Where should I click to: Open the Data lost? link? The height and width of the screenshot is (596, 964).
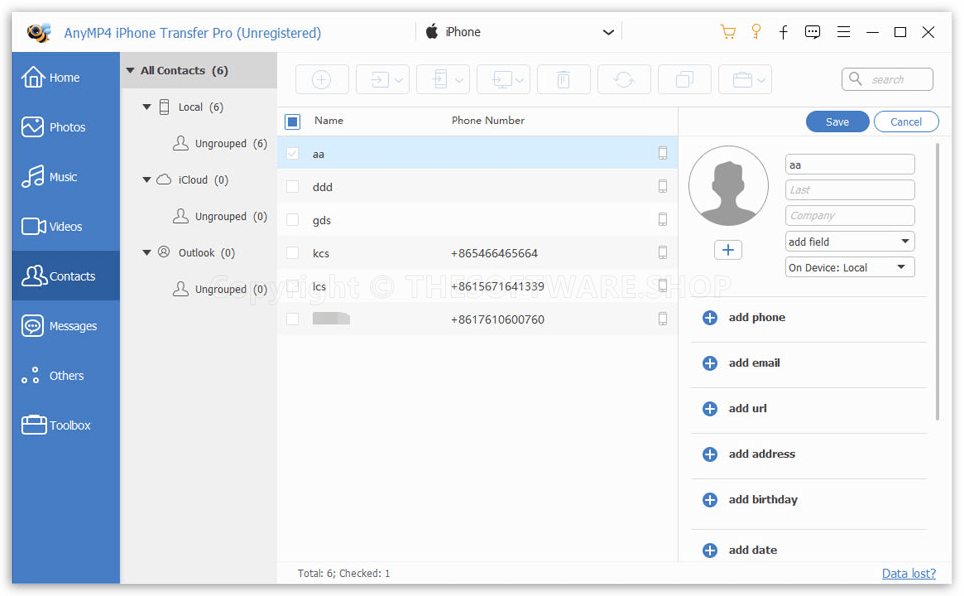pos(909,574)
